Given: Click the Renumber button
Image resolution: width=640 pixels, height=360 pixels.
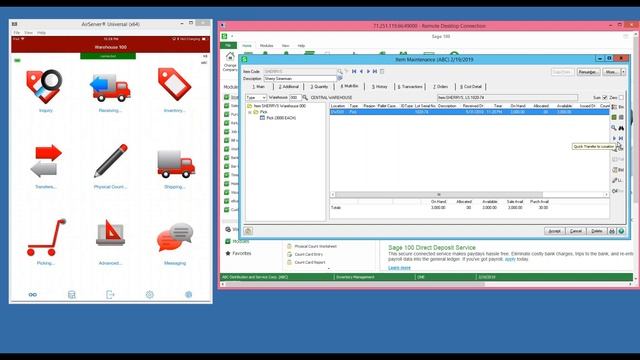Looking at the screenshot, I should tap(588, 72).
